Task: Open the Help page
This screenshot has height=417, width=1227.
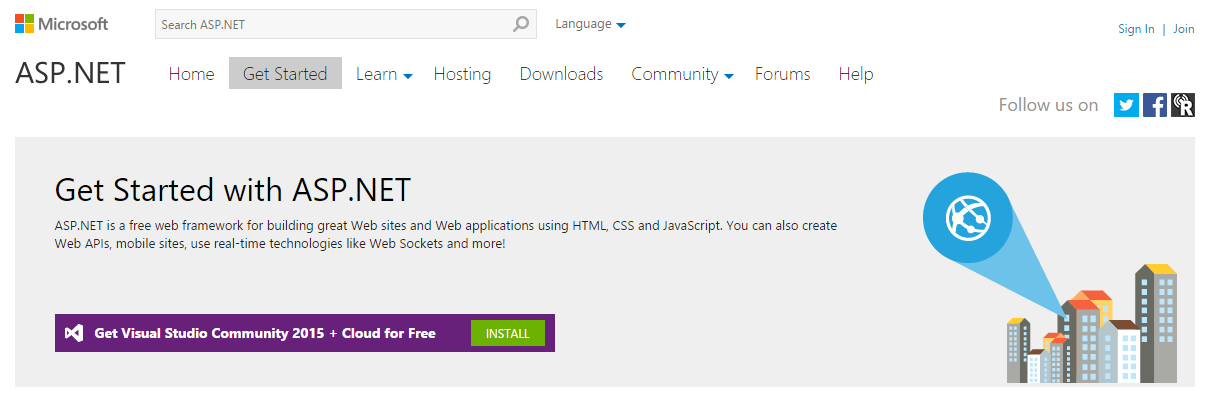Action: coord(855,74)
